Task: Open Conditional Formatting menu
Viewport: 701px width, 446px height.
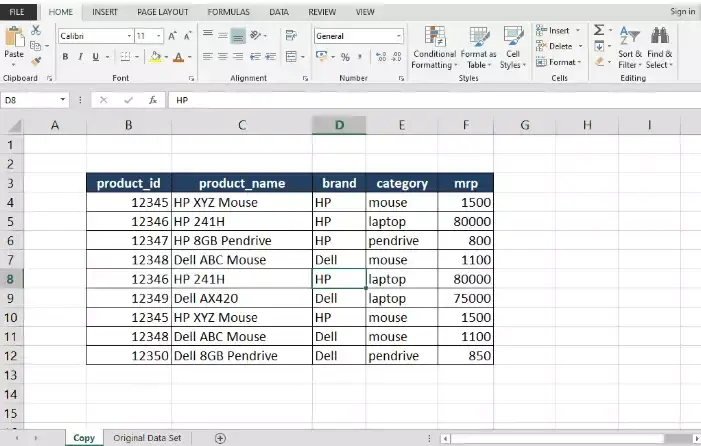Action: pyautogui.click(x=434, y=48)
